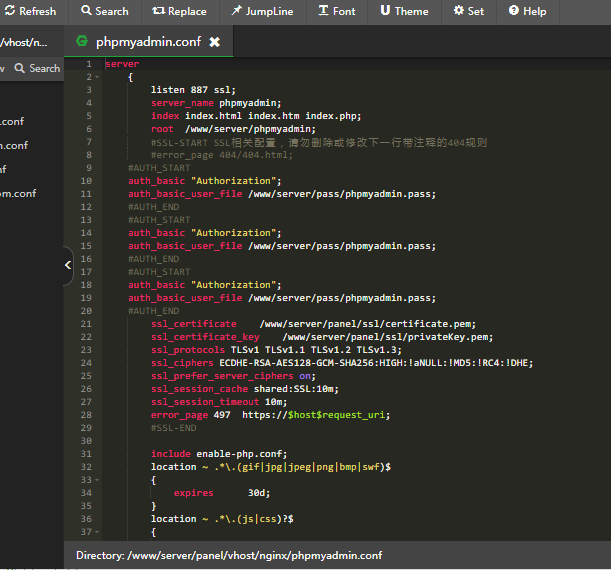Fold the server block at line 2
611x570 pixels.
click(97, 77)
